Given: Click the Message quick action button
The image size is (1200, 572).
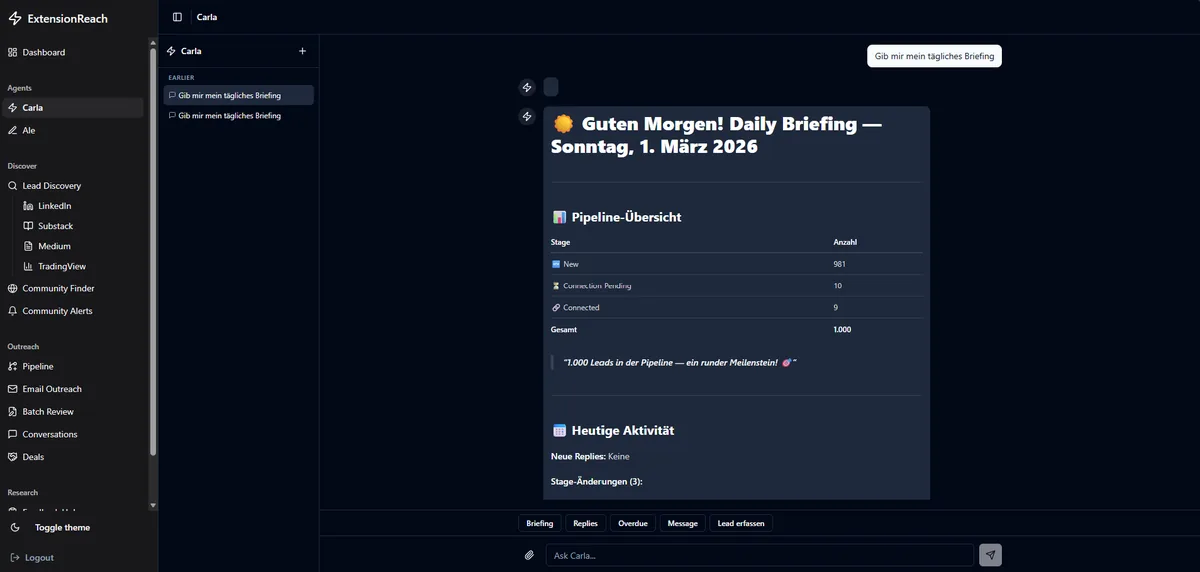Looking at the screenshot, I should (x=683, y=523).
